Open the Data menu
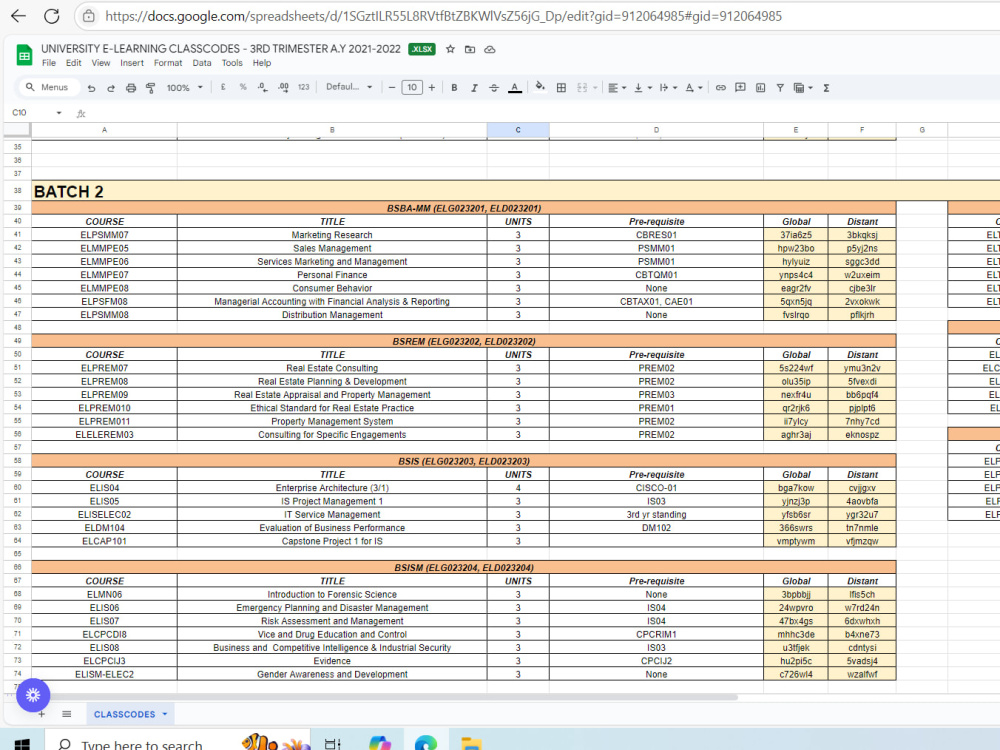Screen dimensions: 1000x750 [202, 63]
